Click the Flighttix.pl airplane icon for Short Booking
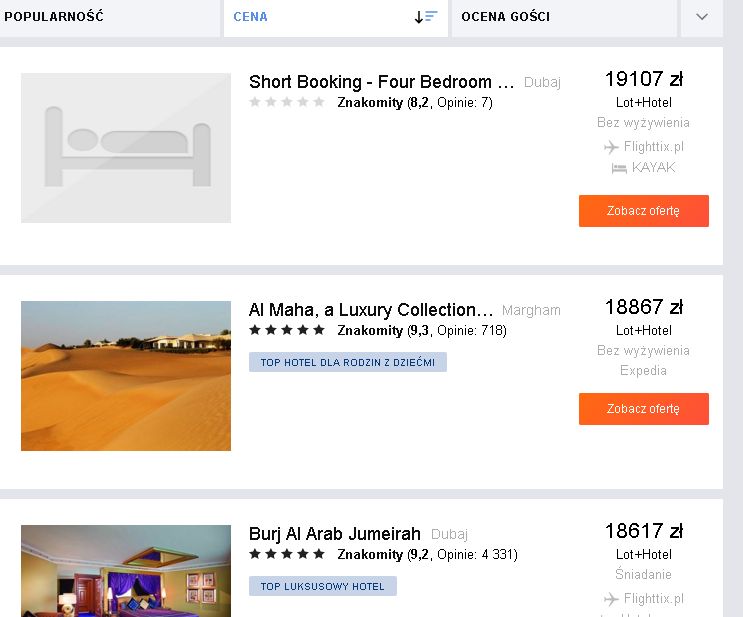743x617 pixels. (x=611, y=147)
